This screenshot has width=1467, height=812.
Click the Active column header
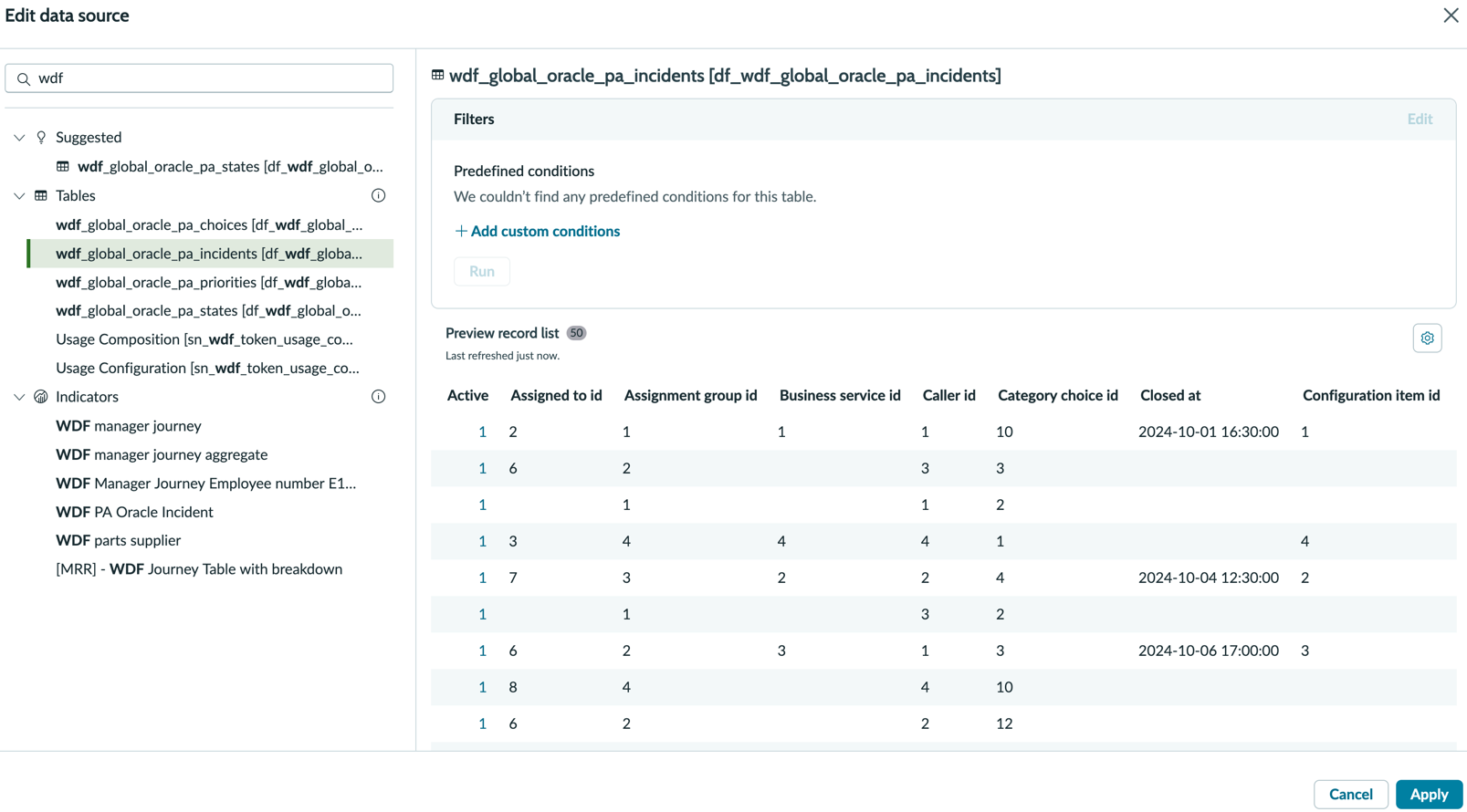point(467,395)
